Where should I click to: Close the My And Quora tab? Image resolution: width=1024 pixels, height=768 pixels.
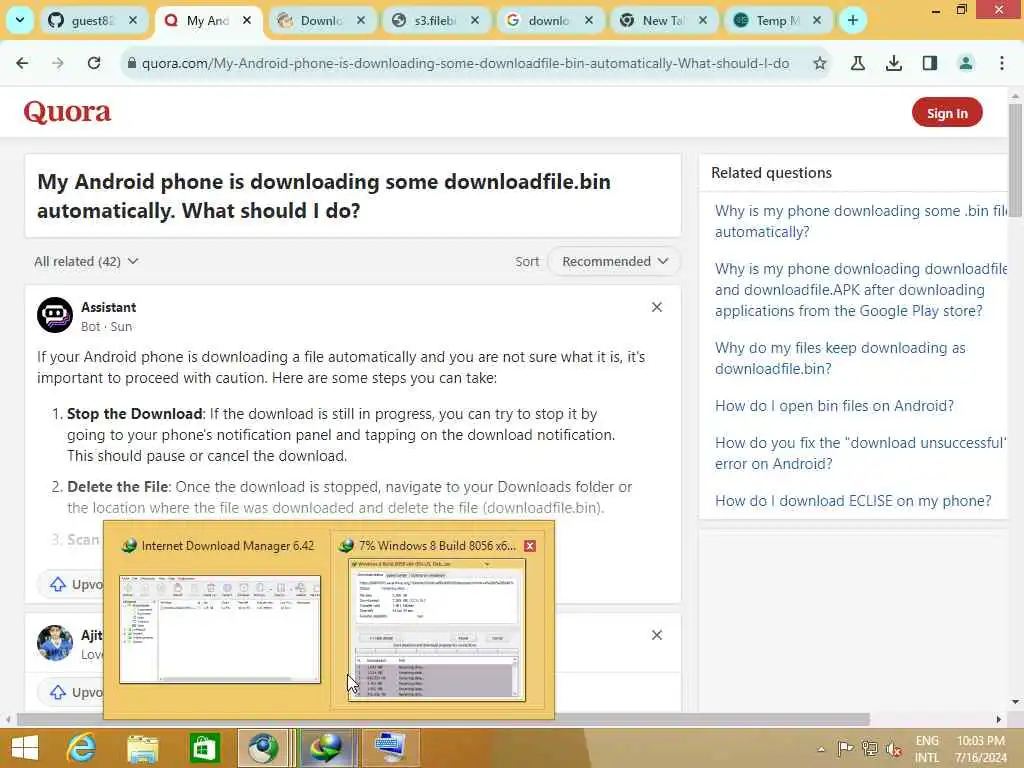pos(247,20)
